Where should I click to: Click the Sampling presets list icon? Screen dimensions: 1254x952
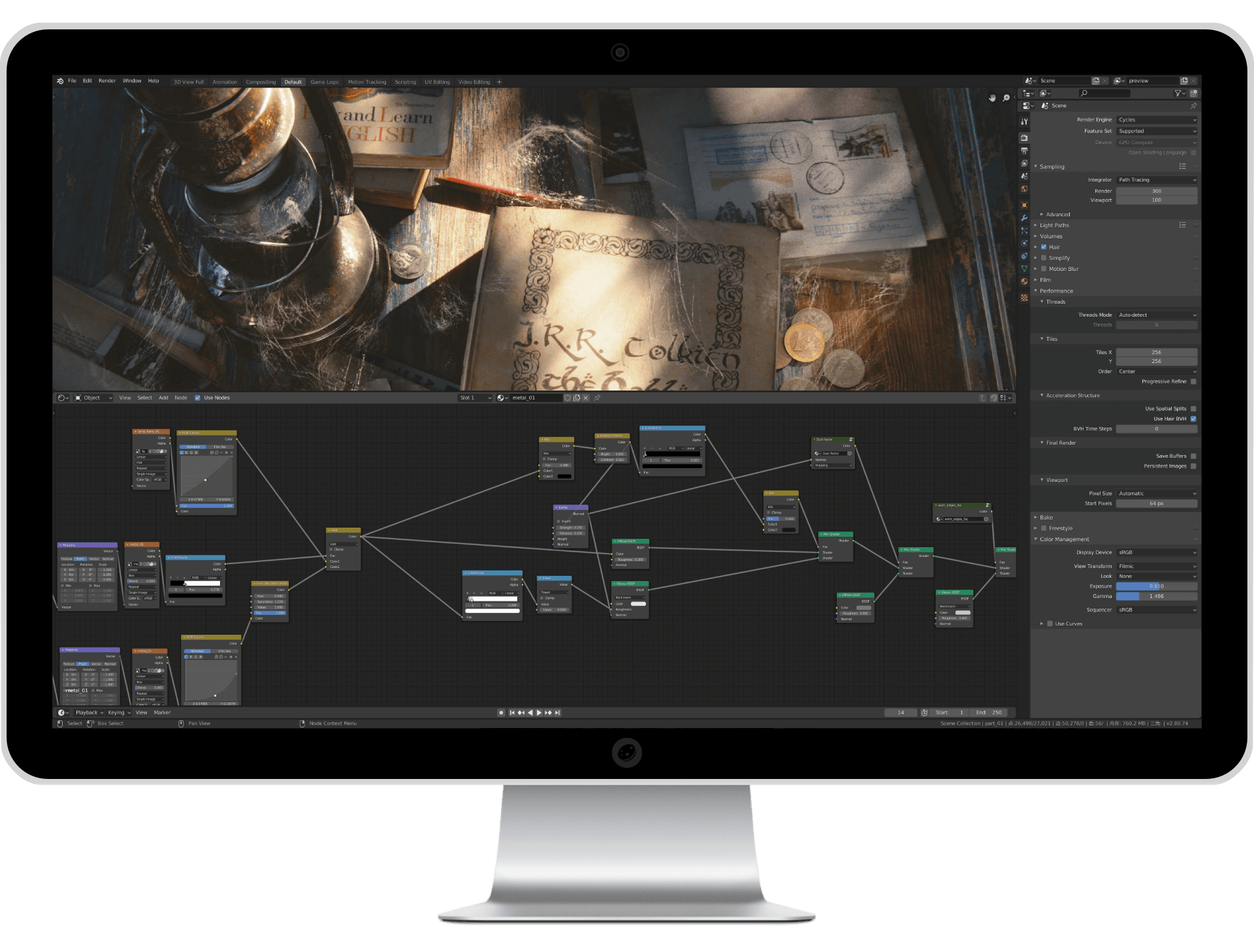click(1182, 167)
